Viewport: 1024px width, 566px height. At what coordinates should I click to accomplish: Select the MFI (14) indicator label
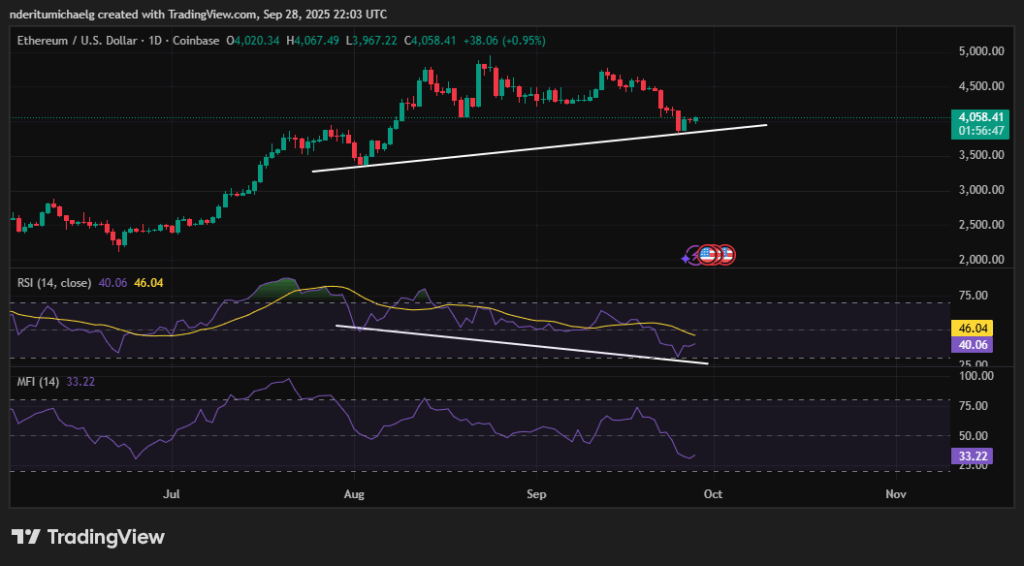coord(38,382)
